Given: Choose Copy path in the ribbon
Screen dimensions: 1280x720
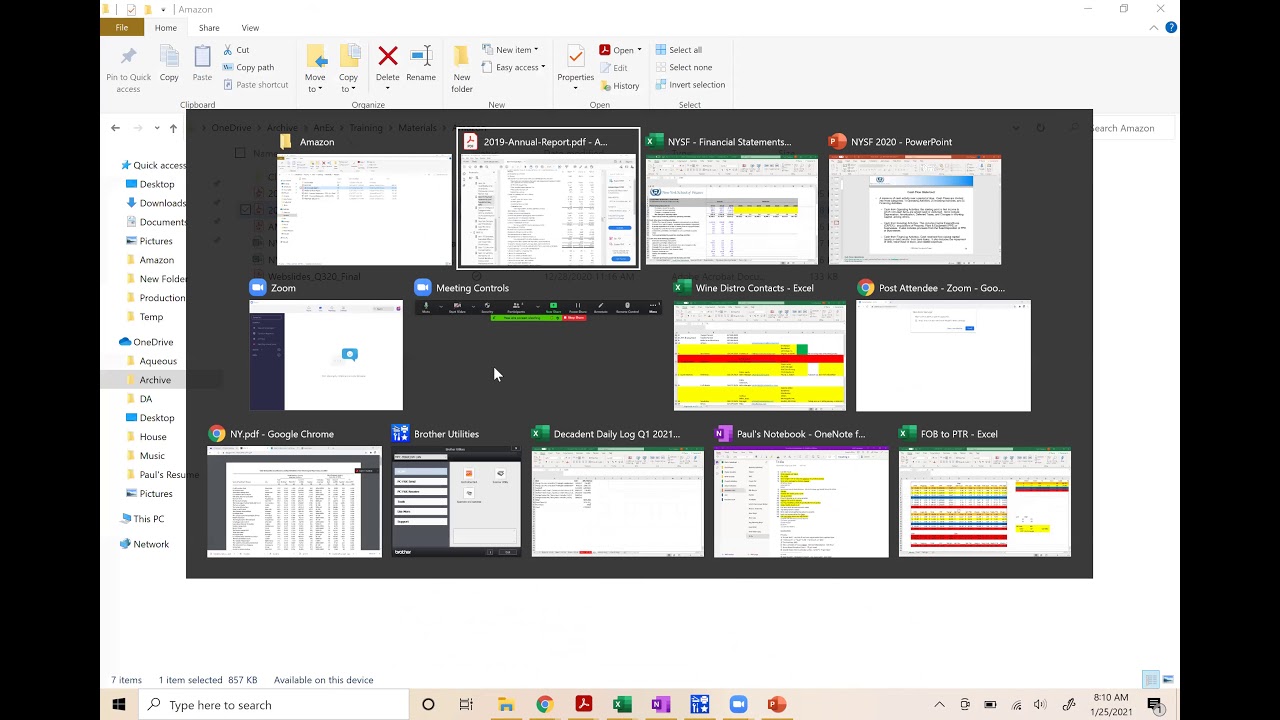Looking at the screenshot, I should coord(248,67).
